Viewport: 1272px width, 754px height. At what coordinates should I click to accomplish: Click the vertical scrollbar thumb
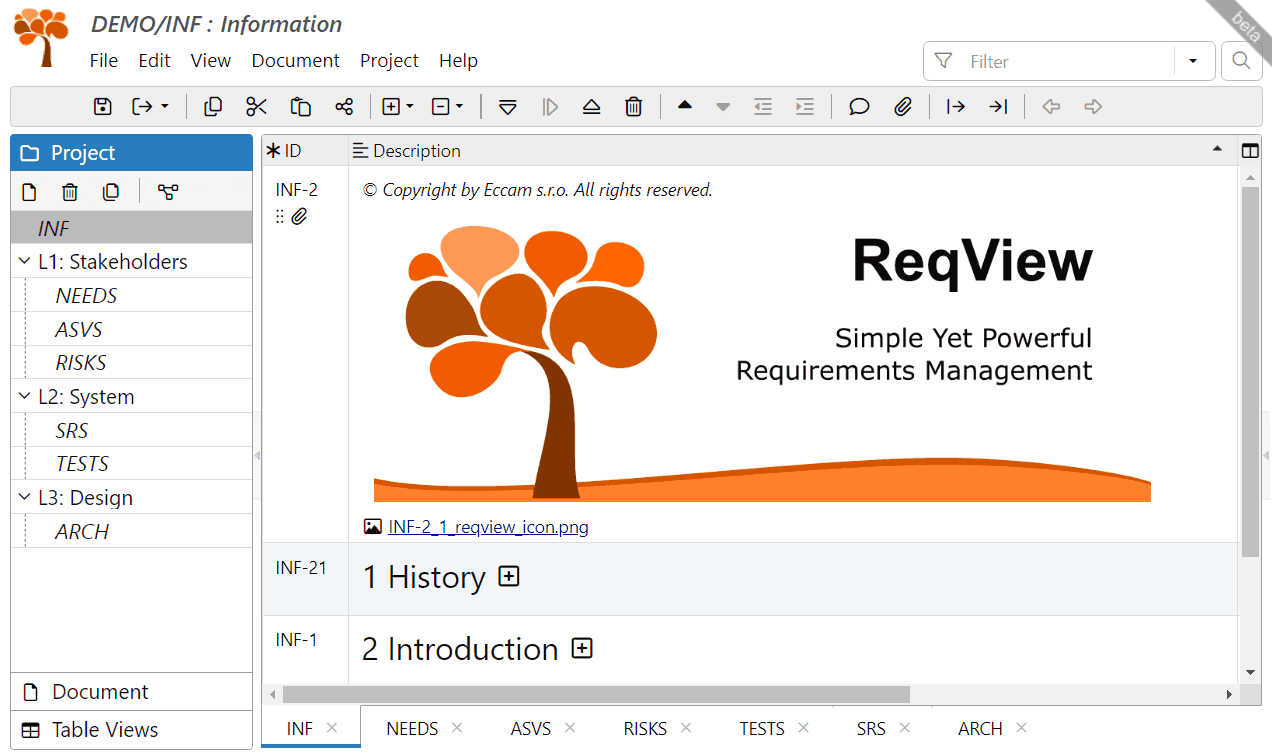coord(1250,372)
